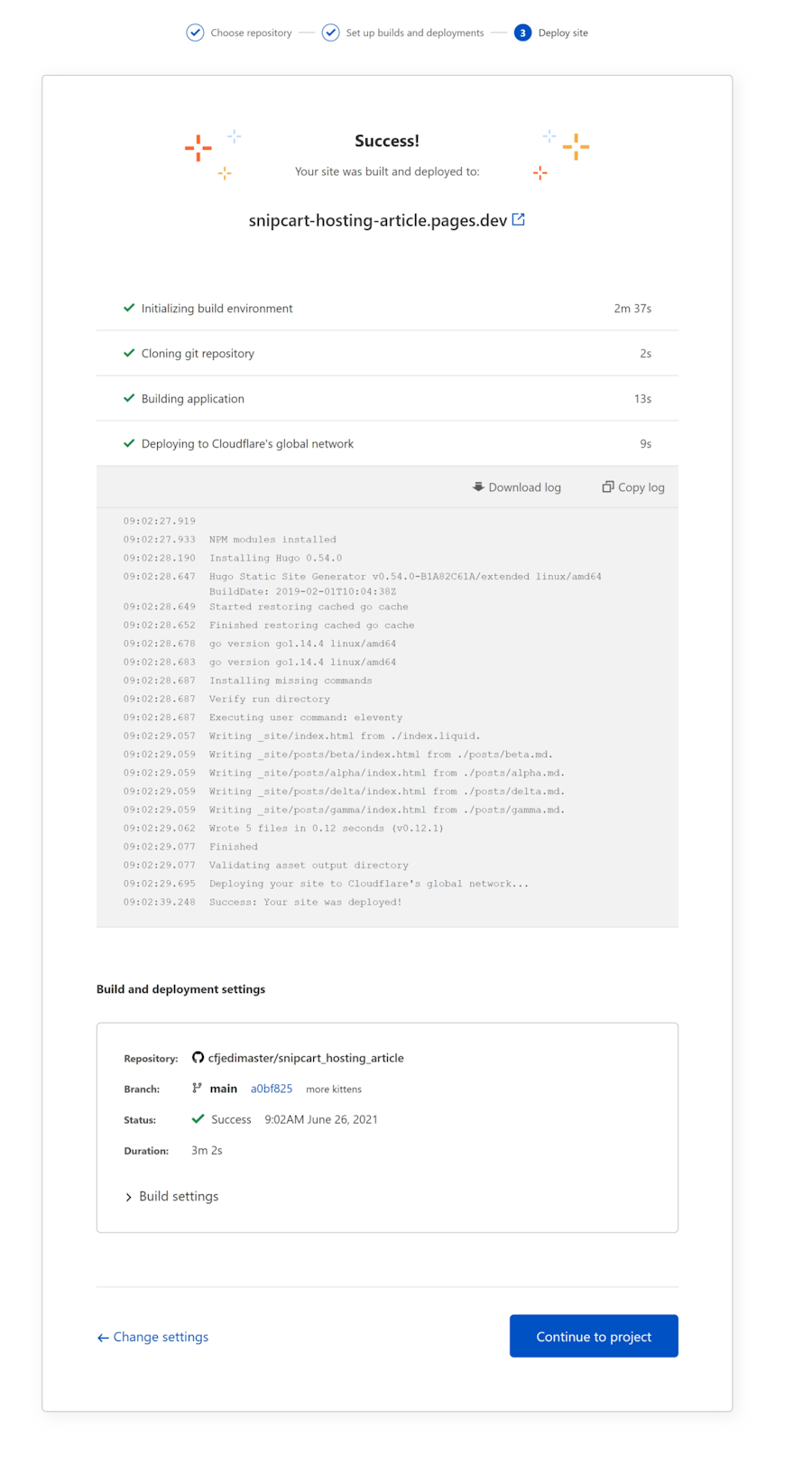Click checkmark beside Cloning git repository
The height and width of the screenshot is (1474, 812).
[129, 353]
